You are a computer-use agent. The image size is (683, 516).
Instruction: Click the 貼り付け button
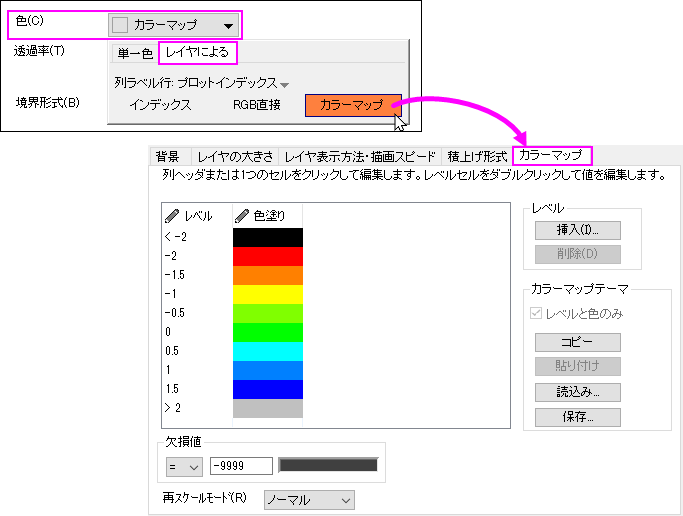click(578, 367)
